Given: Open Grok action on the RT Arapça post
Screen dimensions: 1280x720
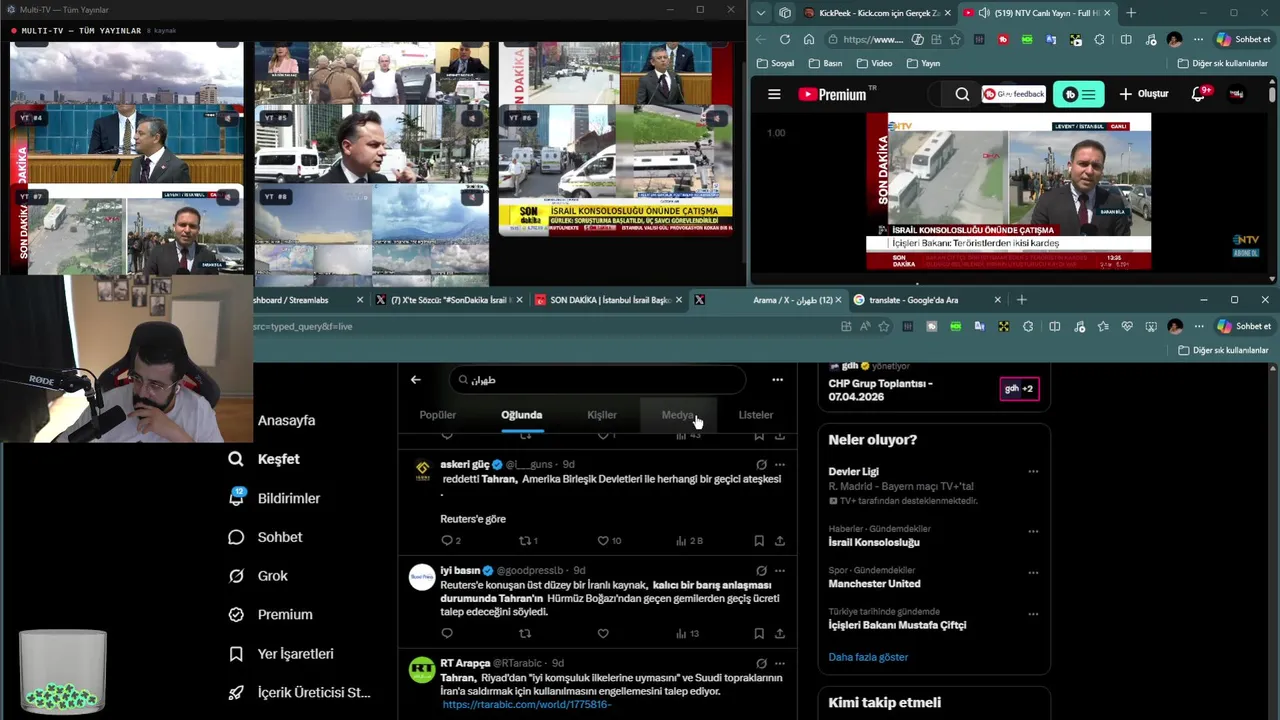Looking at the screenshot, I should [761, 663].
